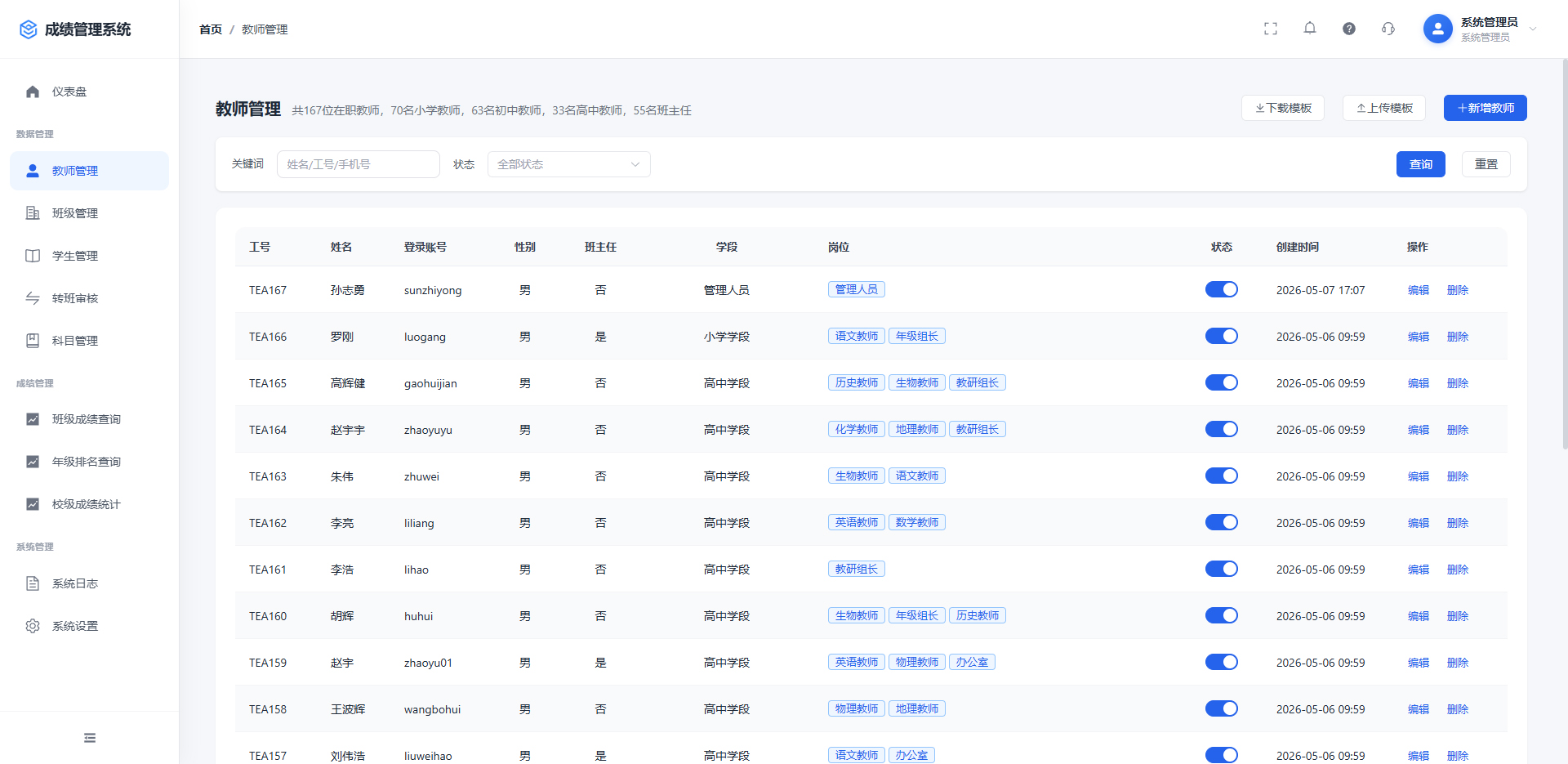This screenshot has height=764, width=1568.
Task: Toggle fullscreen mode icon
Action: click(1271, 29)
